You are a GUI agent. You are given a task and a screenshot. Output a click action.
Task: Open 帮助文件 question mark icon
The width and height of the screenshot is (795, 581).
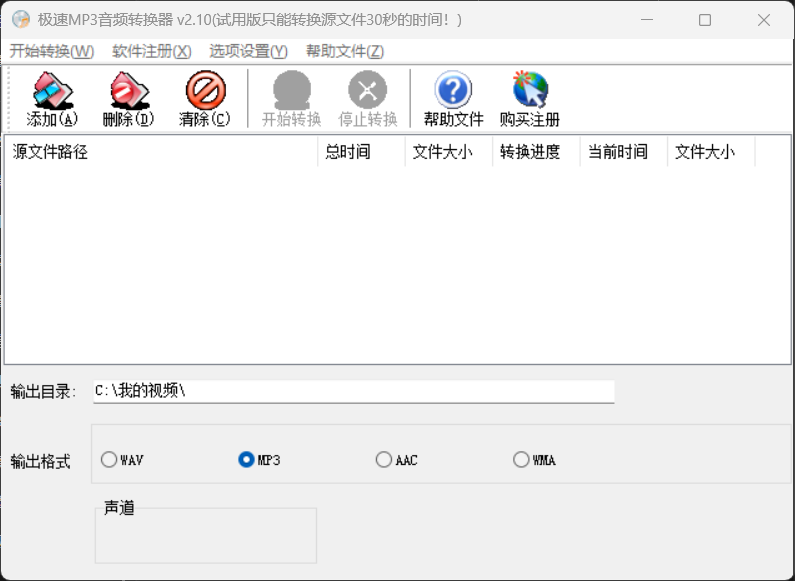click(x=453, y=90)
